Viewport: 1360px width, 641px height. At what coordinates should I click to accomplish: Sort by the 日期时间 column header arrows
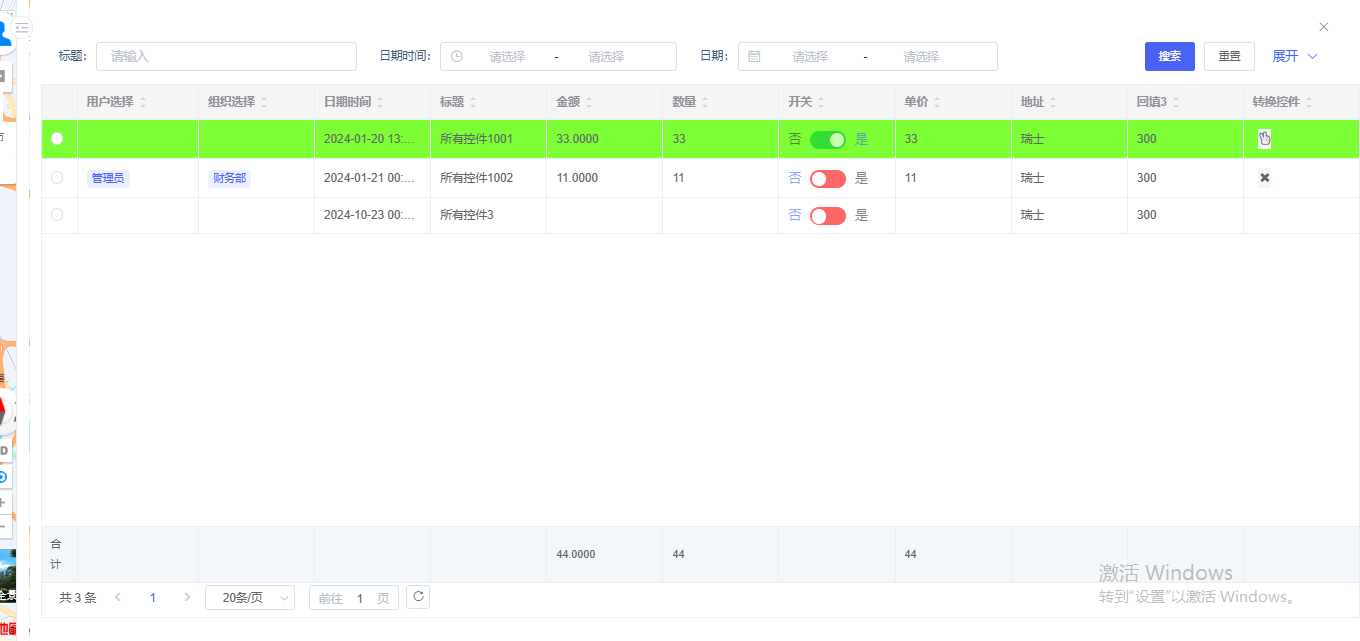click(380, 102)
